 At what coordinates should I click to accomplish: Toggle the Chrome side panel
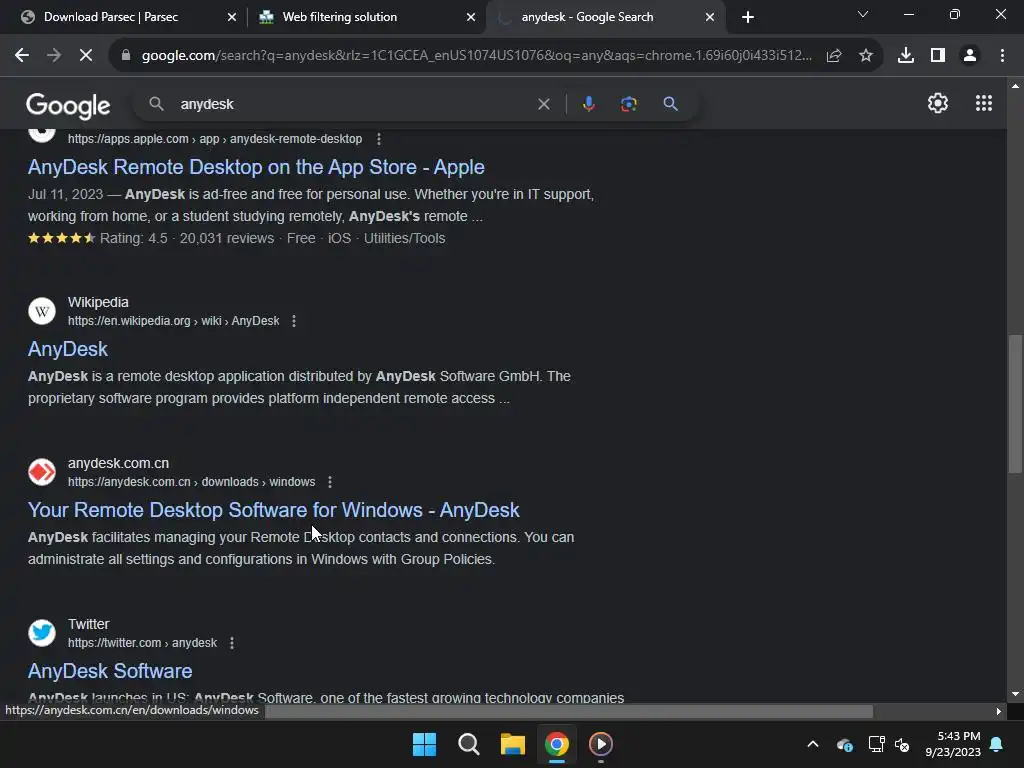click(x=938, y=56)
